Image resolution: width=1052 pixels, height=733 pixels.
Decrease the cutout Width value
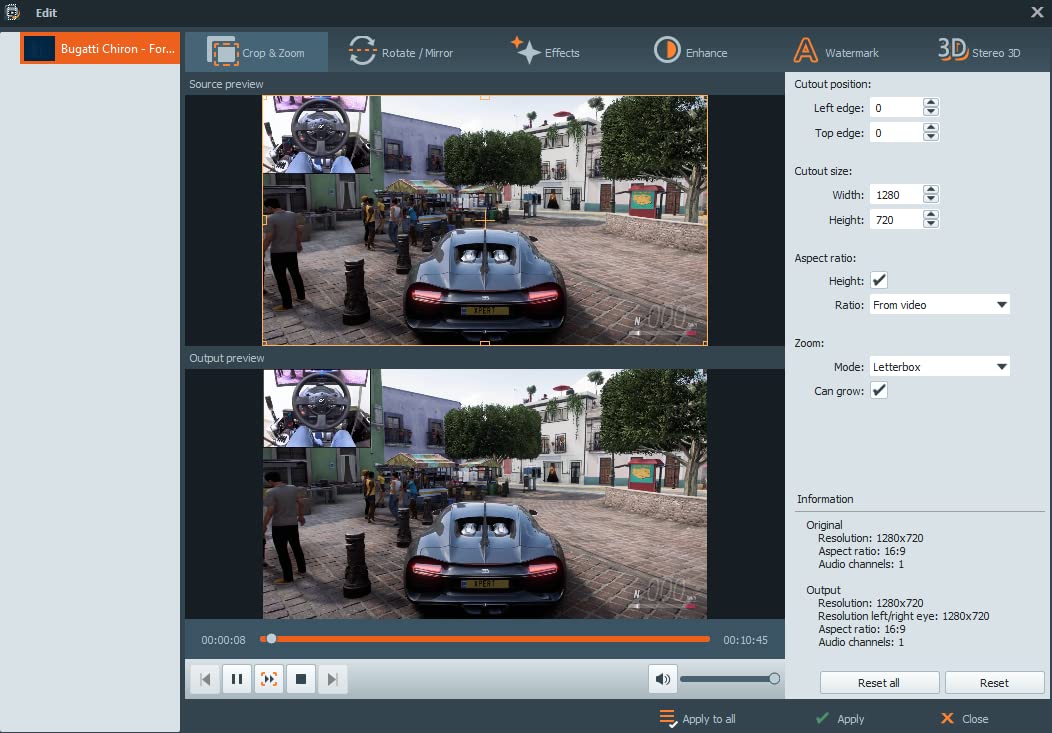point(931,199)
